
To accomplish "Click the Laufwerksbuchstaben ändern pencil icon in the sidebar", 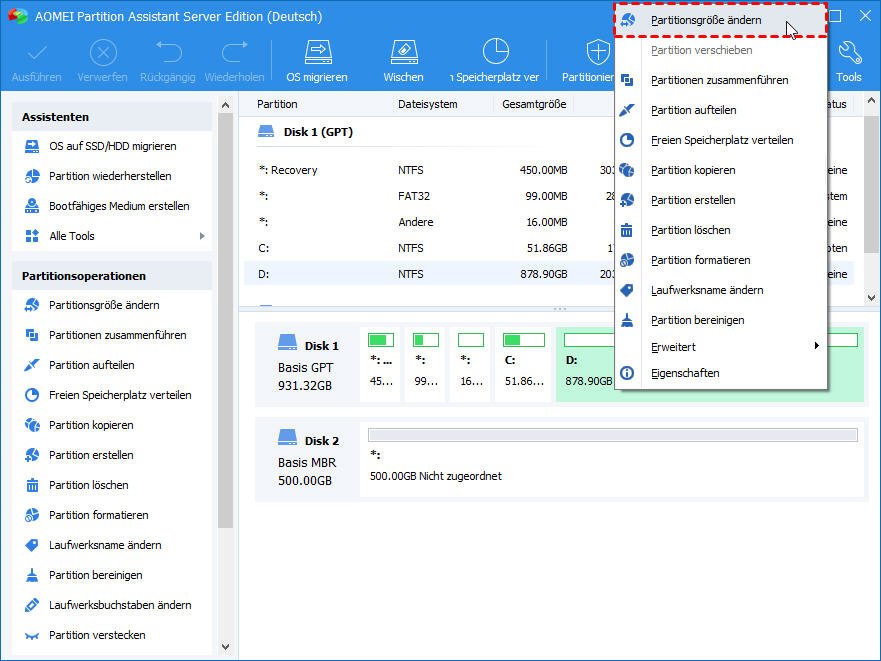I will (32, 605).
